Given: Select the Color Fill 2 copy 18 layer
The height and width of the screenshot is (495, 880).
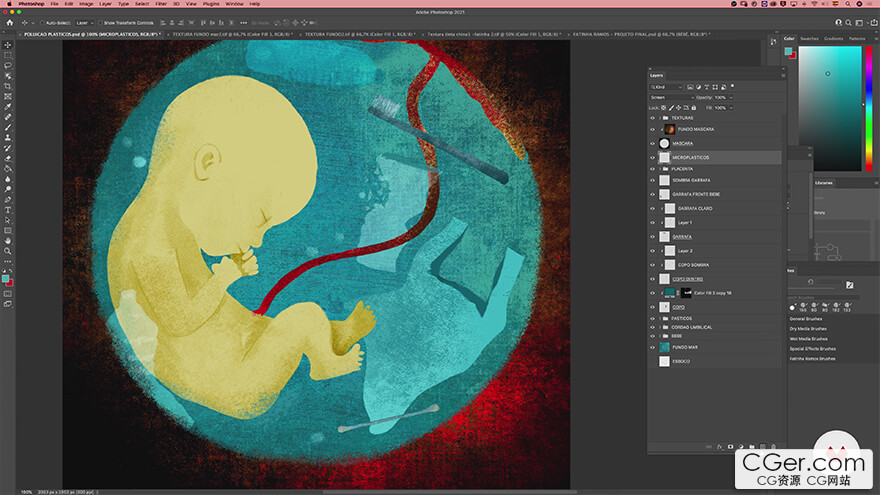Looking at the screenshot, I should [x=714, y=293].
